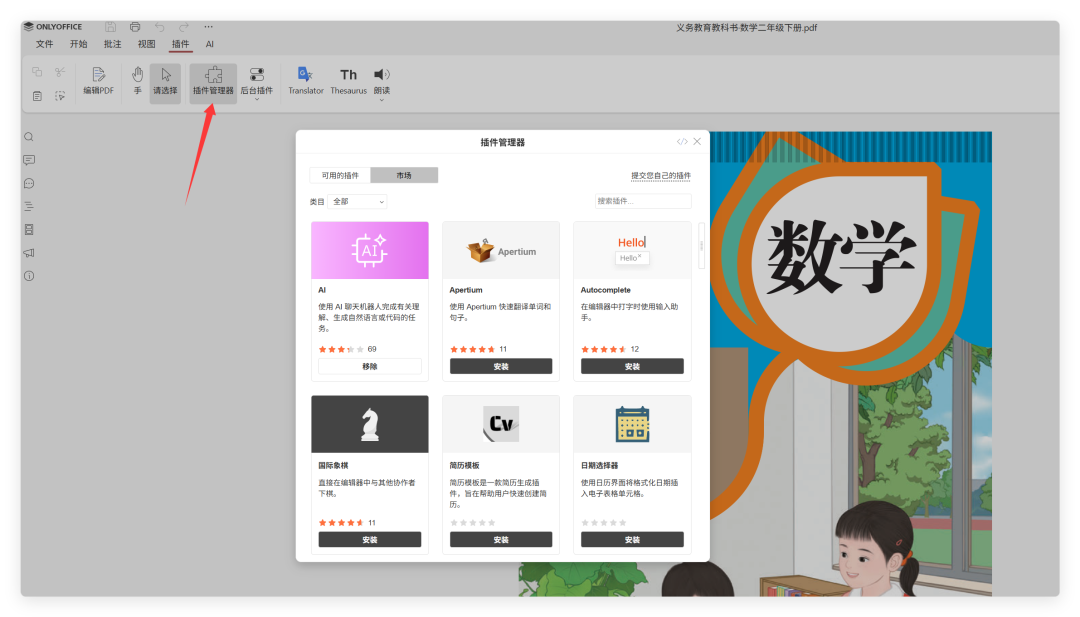Click the 日期选择器 plugin title

point(599,466)
